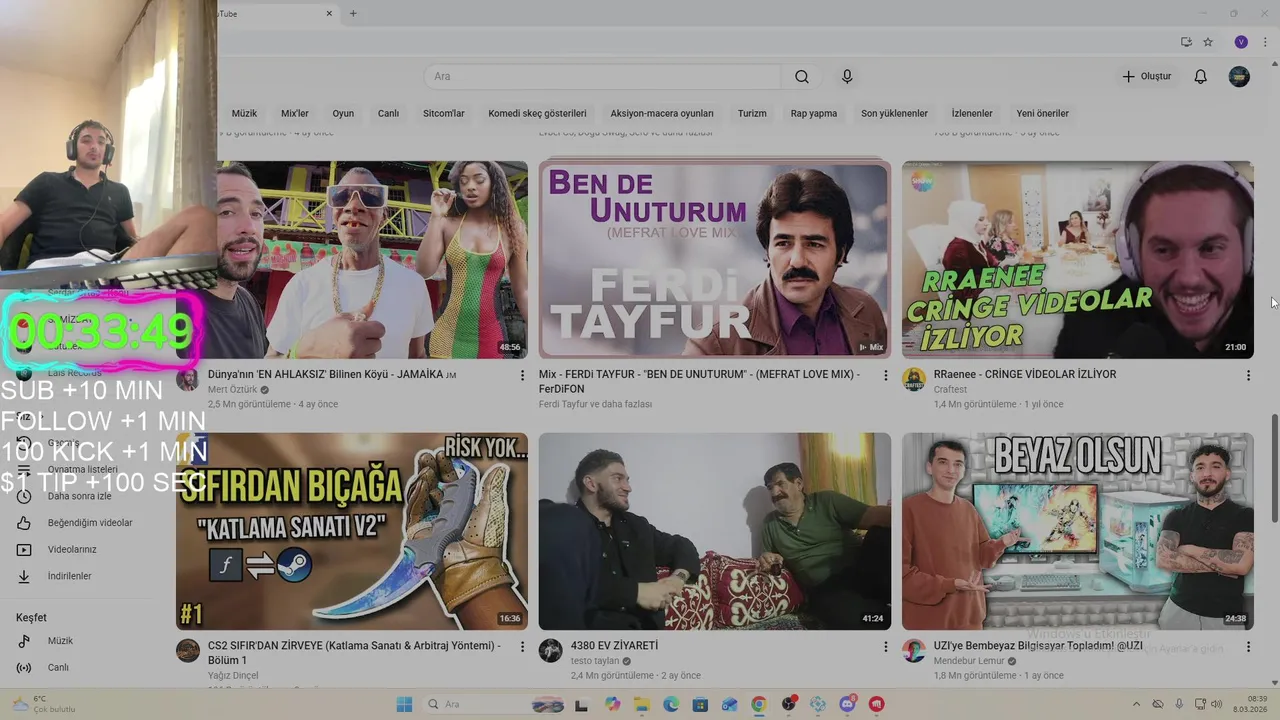Select the Turizm filter chip
This screenshot has height=720, width=1280.
pyautogui.click(x=752, y=113)
